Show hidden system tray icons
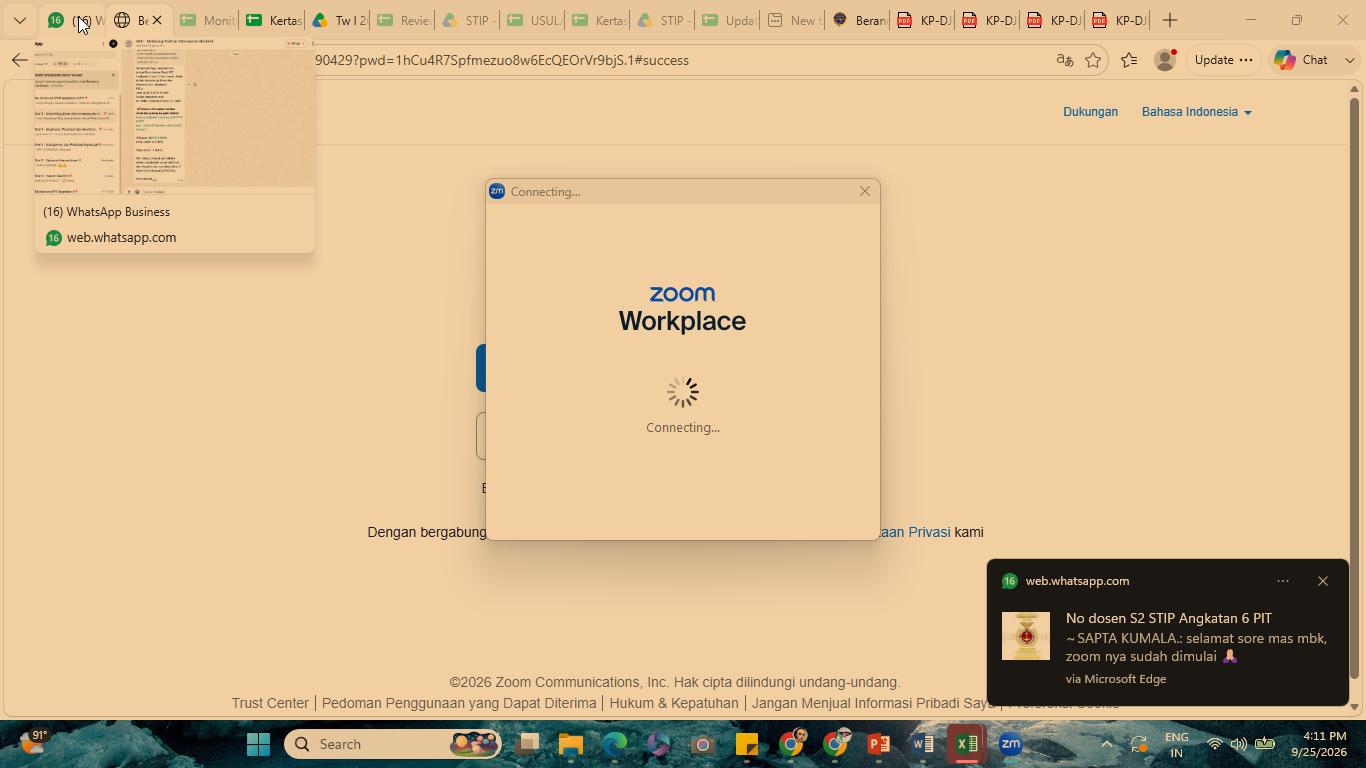The height and width of the screenshot is (768, 1366). coord(1106,744)
